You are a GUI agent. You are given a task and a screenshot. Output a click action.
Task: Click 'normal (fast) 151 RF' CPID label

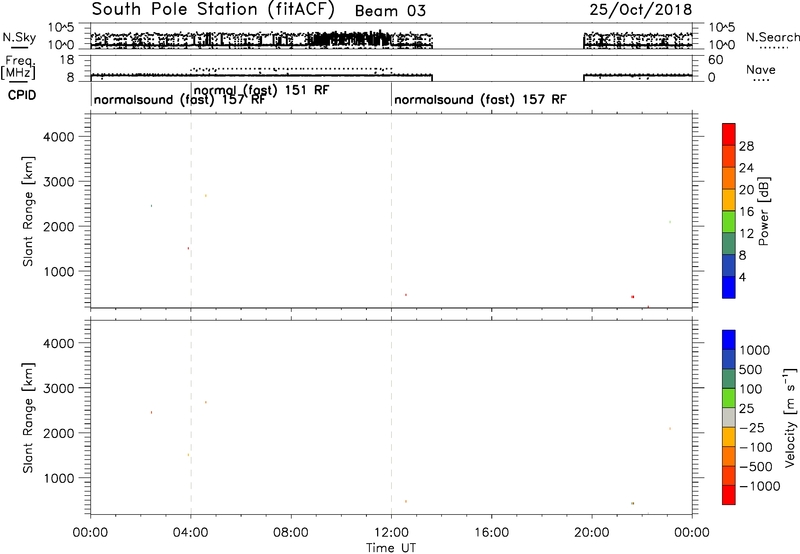262,90
